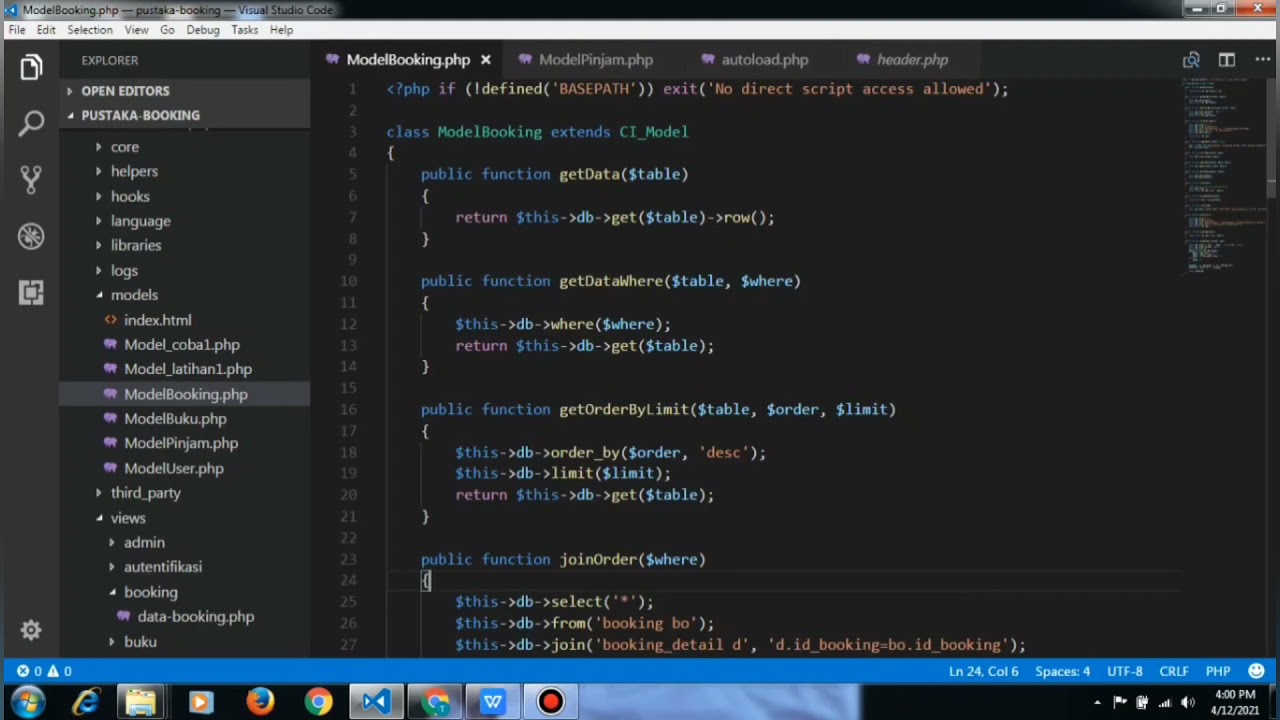The image size is (1280, 720).
Task: Open the Manage gear menu
Action: (x=31, y=631)
